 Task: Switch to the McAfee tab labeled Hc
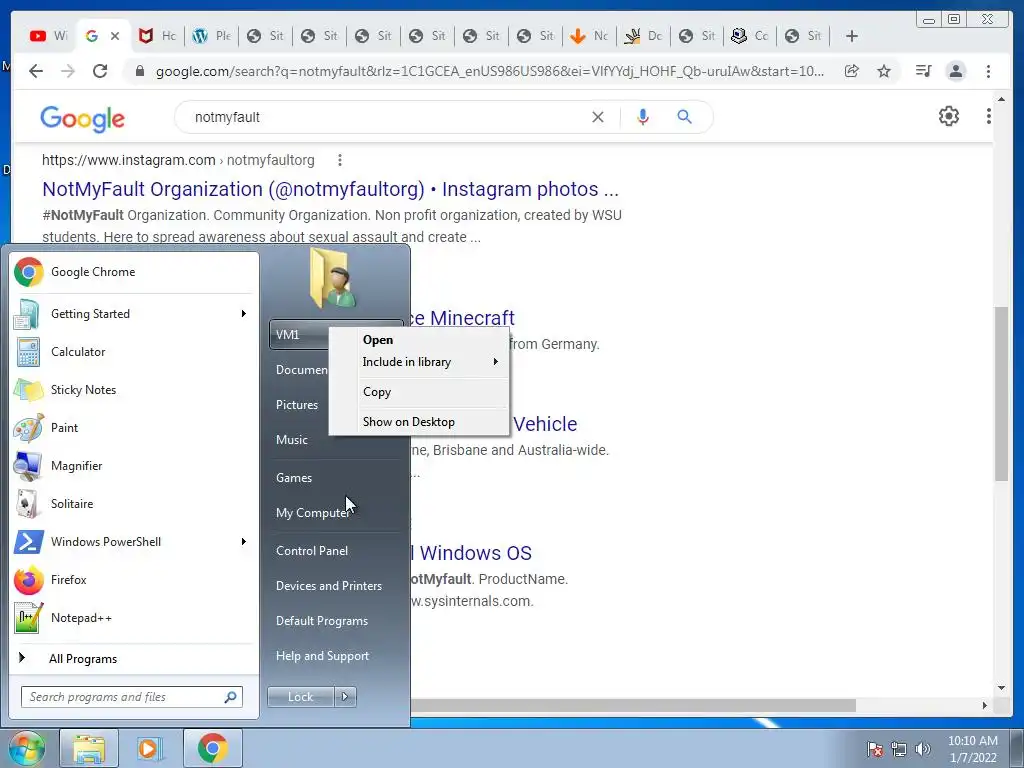click(157, 36)
